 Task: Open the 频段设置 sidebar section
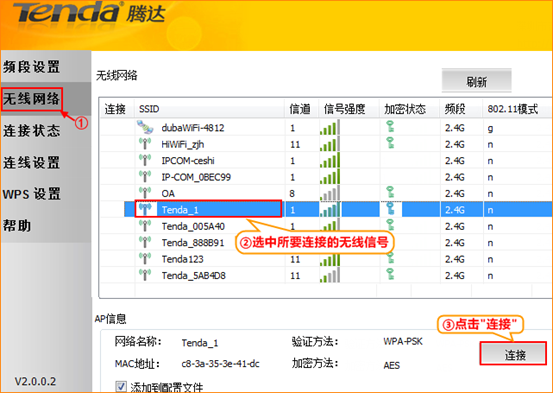pos(32,67)
